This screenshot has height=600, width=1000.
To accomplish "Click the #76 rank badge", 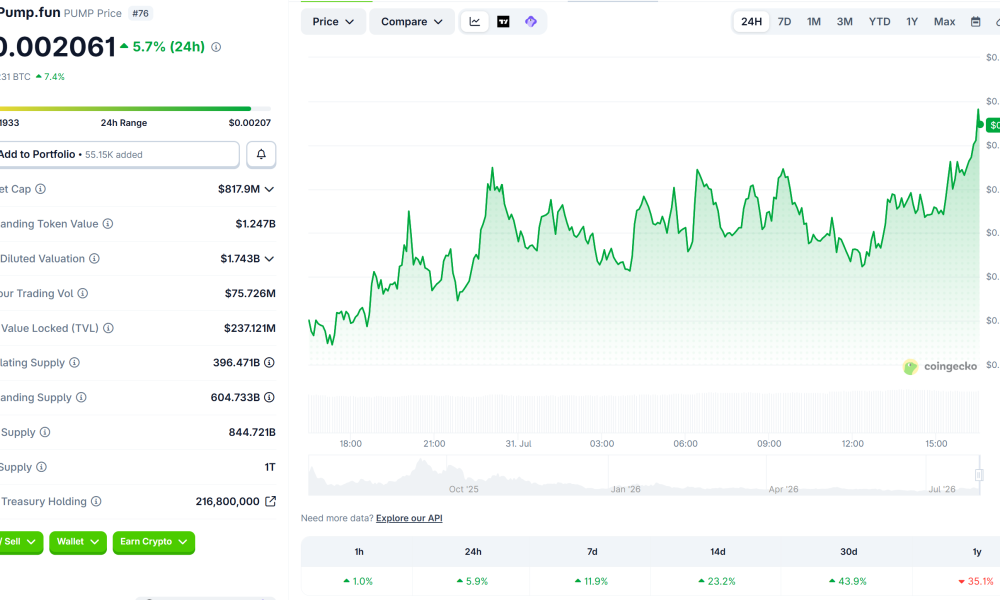I will [140, 13].
